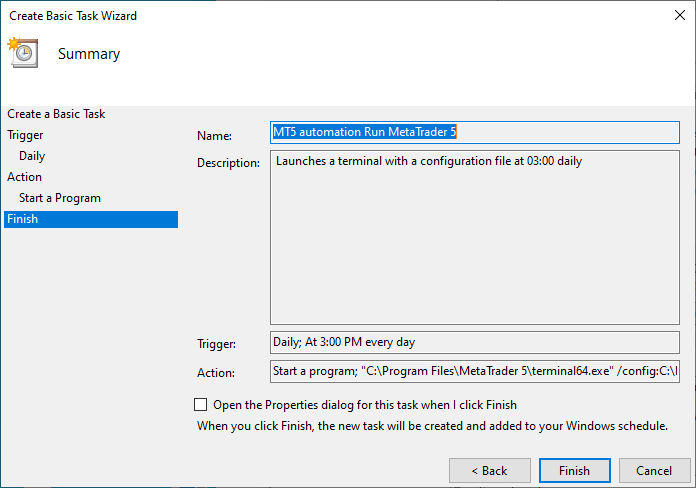Click the Name input field
Viewport: 696px width, 488px height.
coord(475,132)
